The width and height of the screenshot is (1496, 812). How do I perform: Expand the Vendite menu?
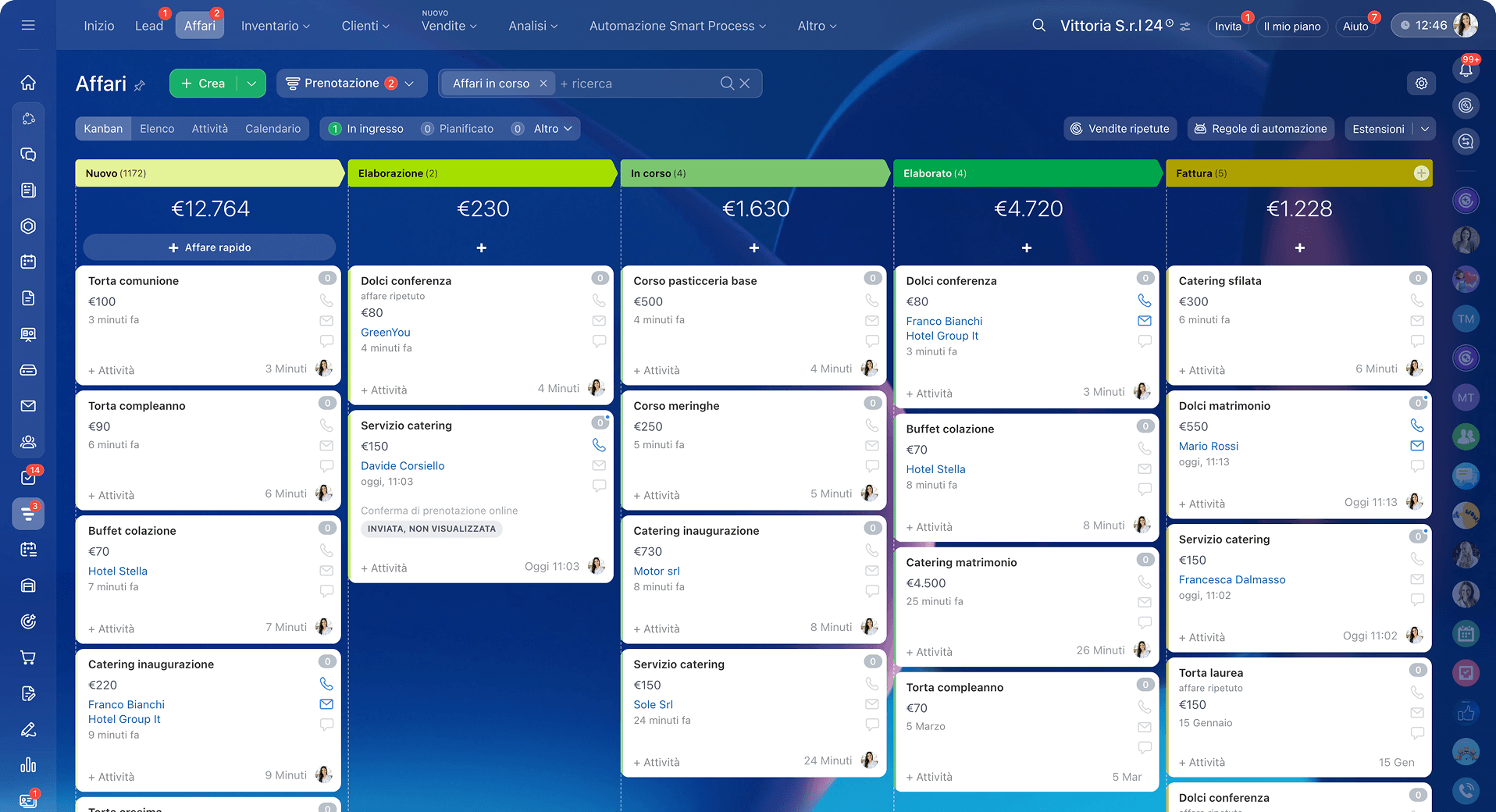pos(449,26)
